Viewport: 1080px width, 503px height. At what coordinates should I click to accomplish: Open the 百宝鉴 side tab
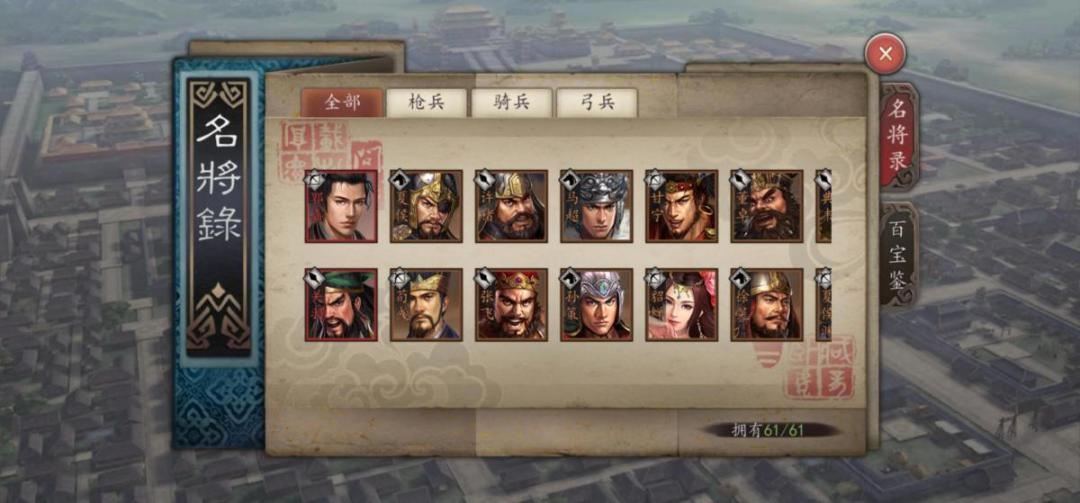(x=897, y=254)
